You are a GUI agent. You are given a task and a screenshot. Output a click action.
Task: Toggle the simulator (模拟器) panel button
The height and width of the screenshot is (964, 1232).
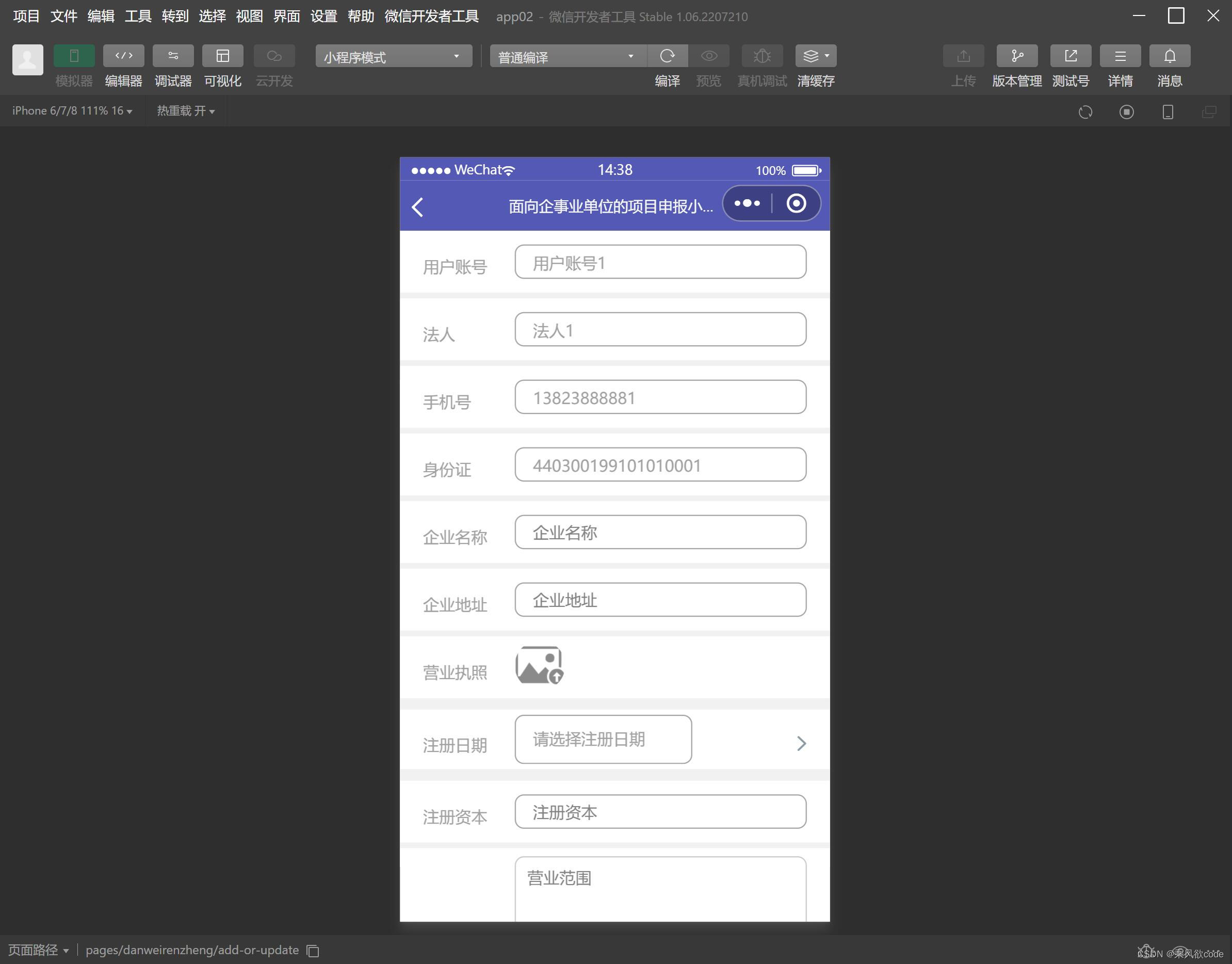tap(74, 56)
